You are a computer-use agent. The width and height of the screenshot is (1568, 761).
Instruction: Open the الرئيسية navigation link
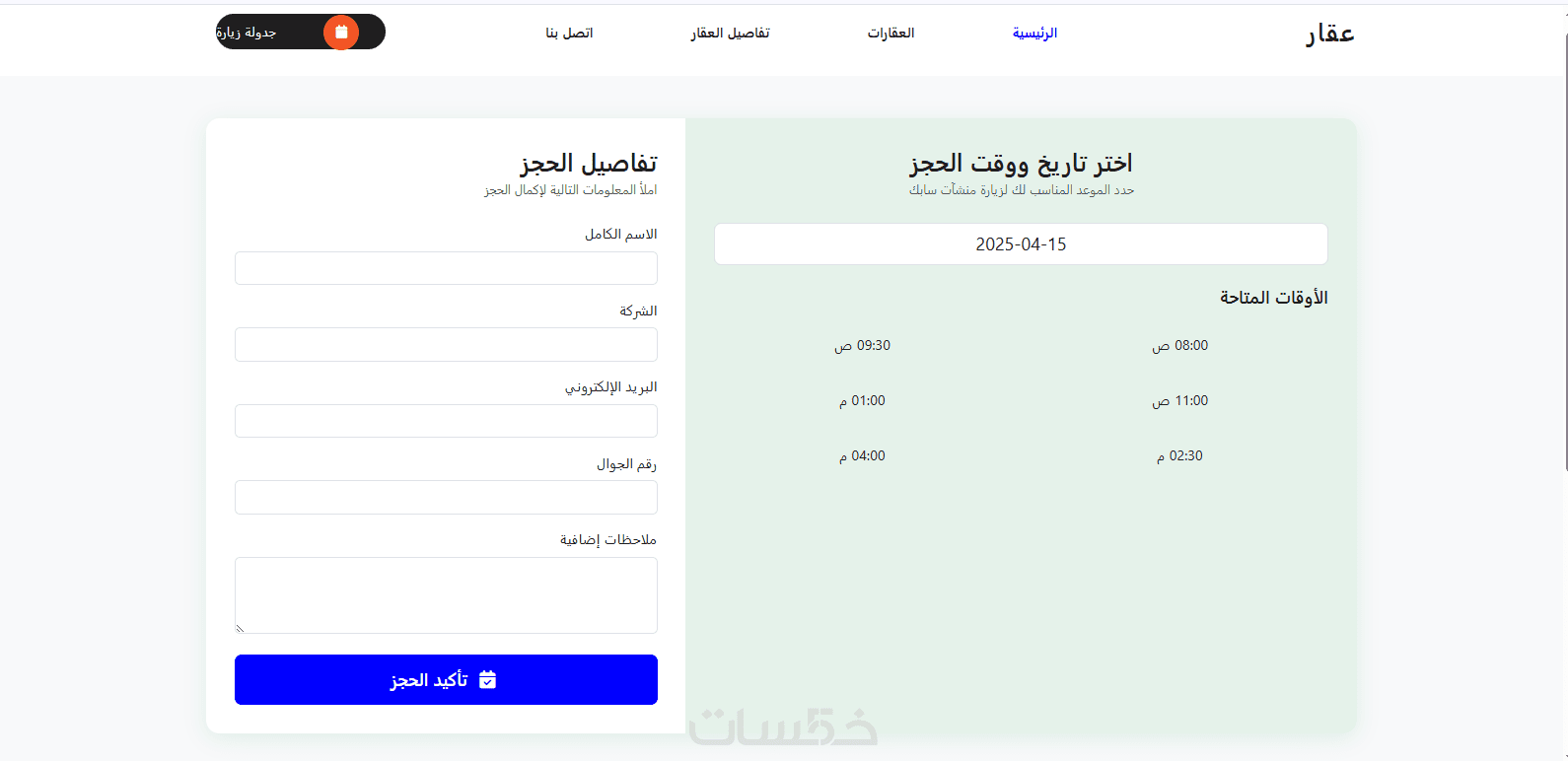(x=1034, y=33)
